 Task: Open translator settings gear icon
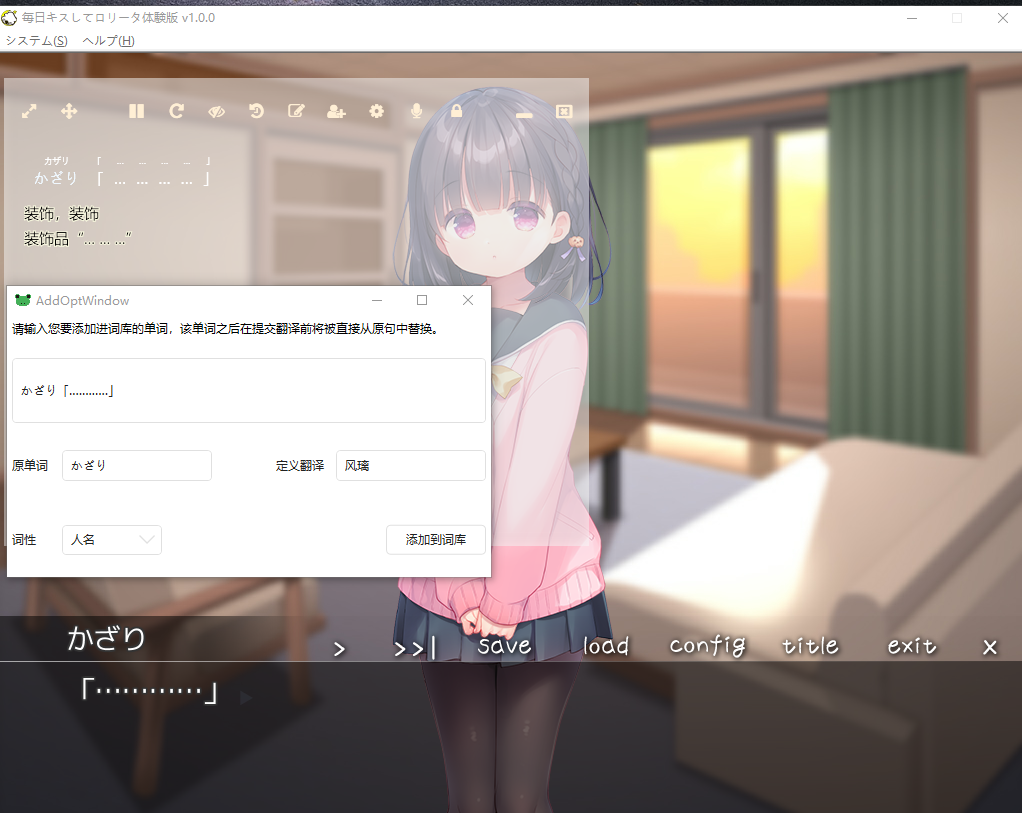pyautogui.click(x=376, y=111)
